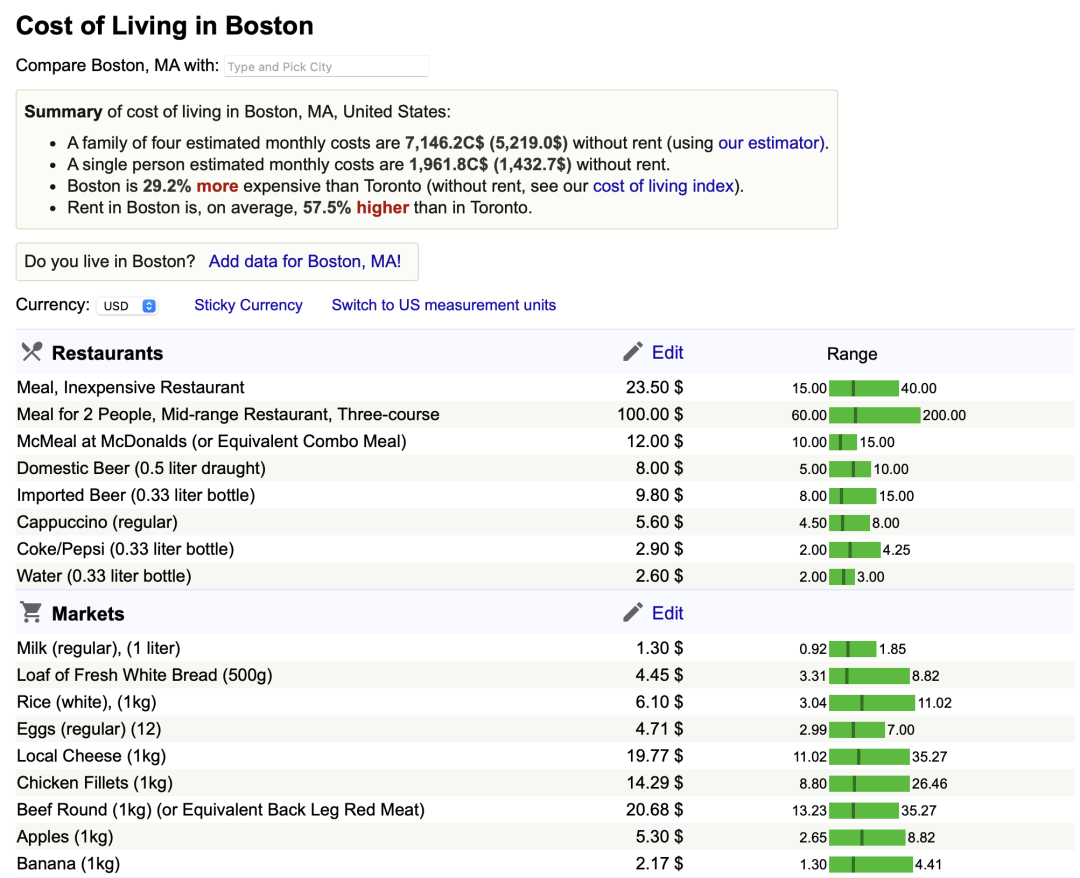Click the 9.80 $ price value
Screen dimensions: 1080x878
659,495
